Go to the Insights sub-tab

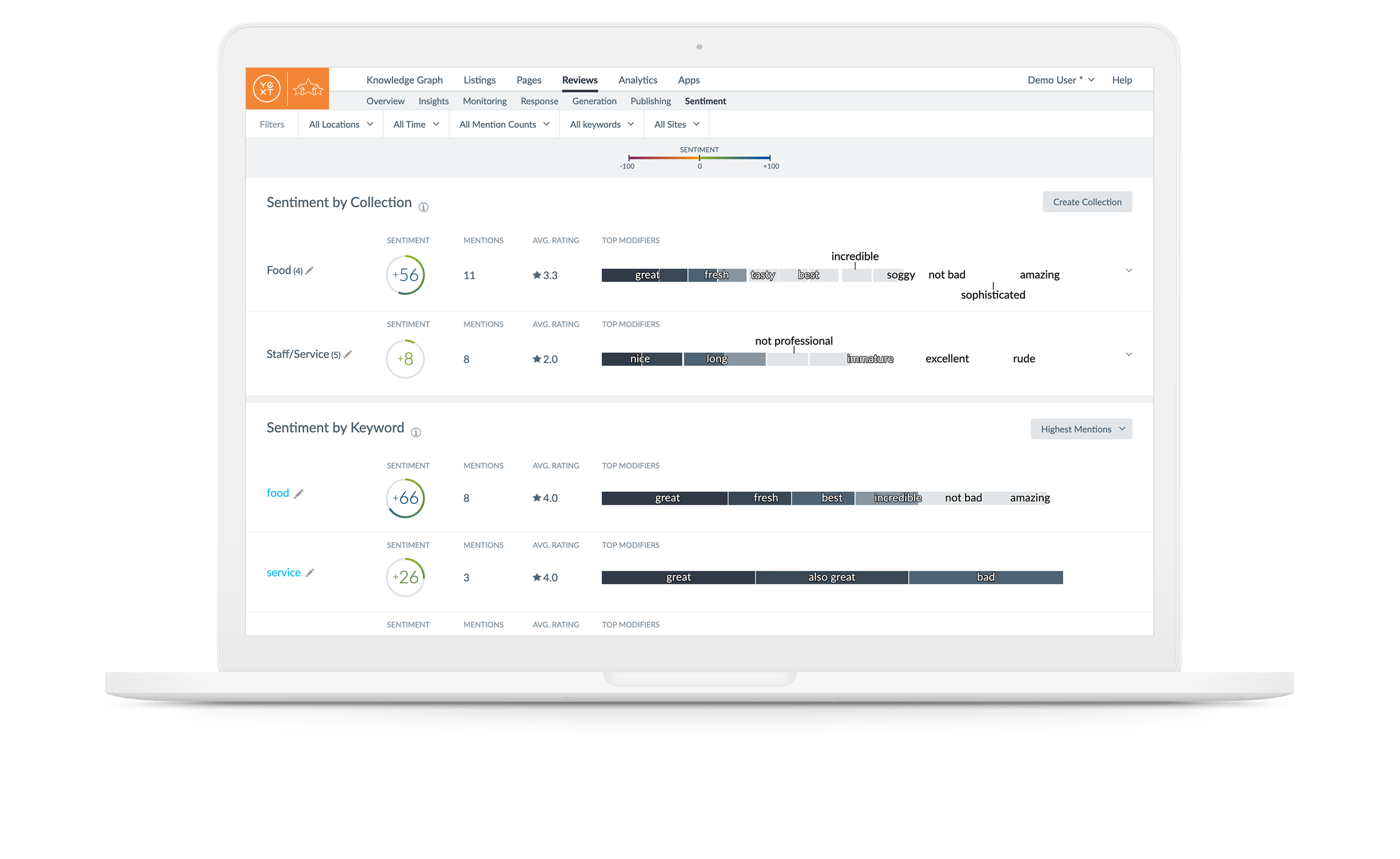tap(434, 101)
